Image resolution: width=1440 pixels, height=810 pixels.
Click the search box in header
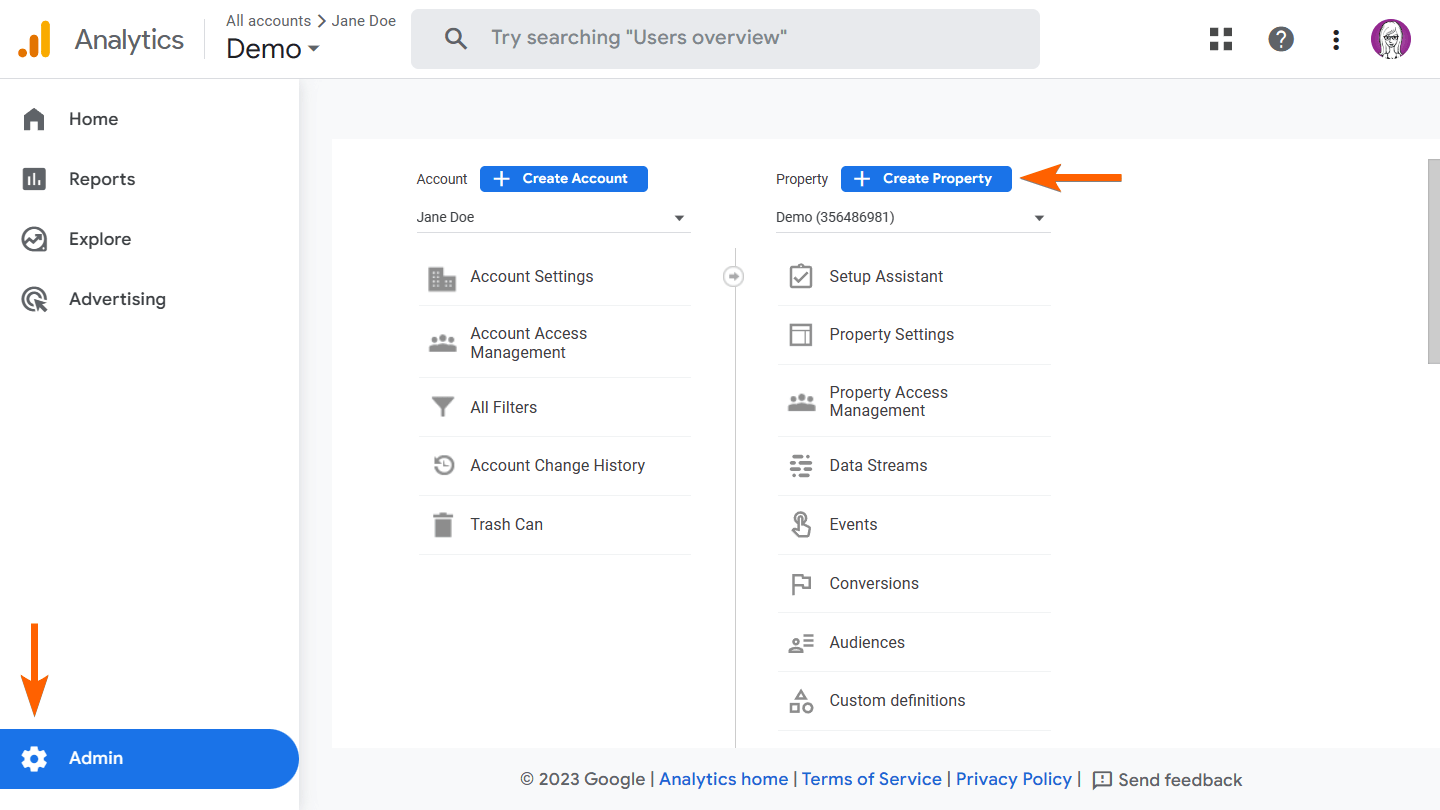pos(725,39)
